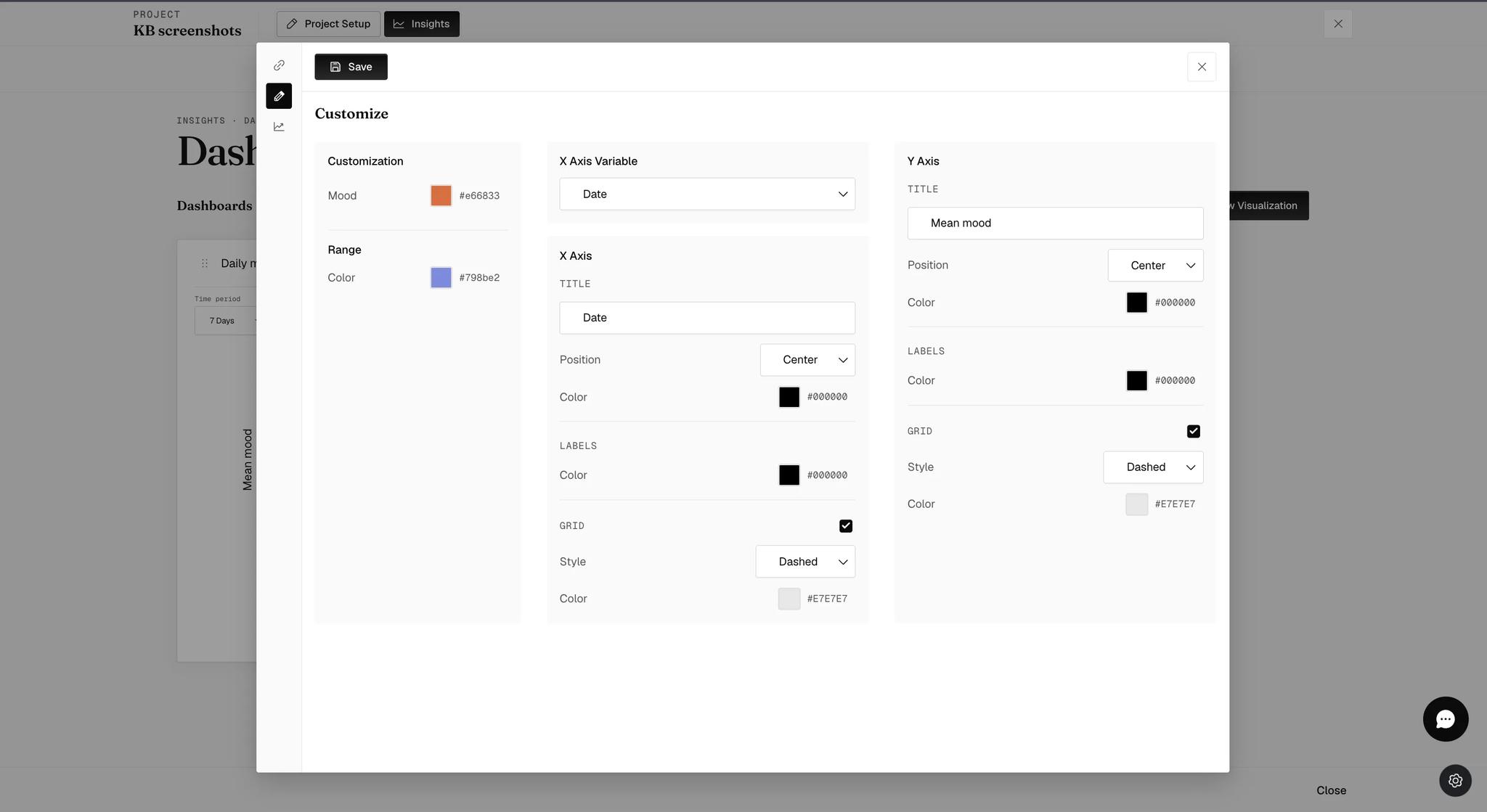
Task: Uncheck the X Axis Grid checkbox
Action: [846, 526]
